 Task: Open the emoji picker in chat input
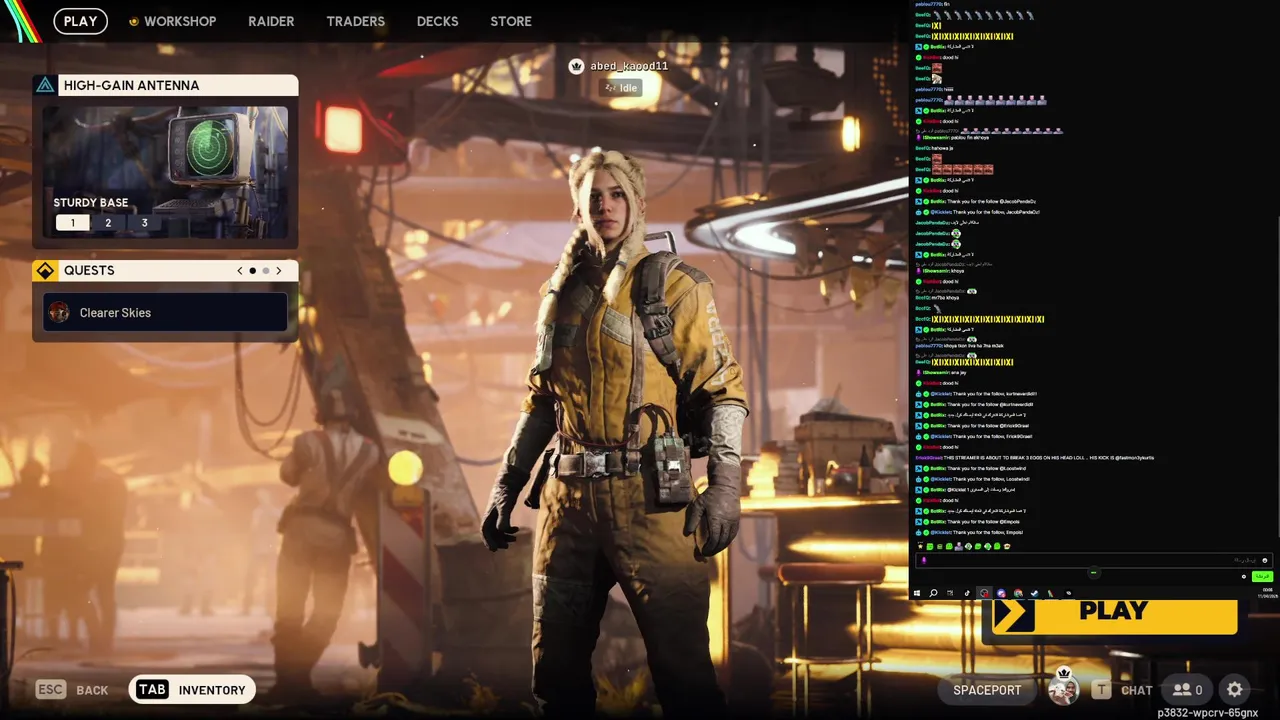[1265, 560]
